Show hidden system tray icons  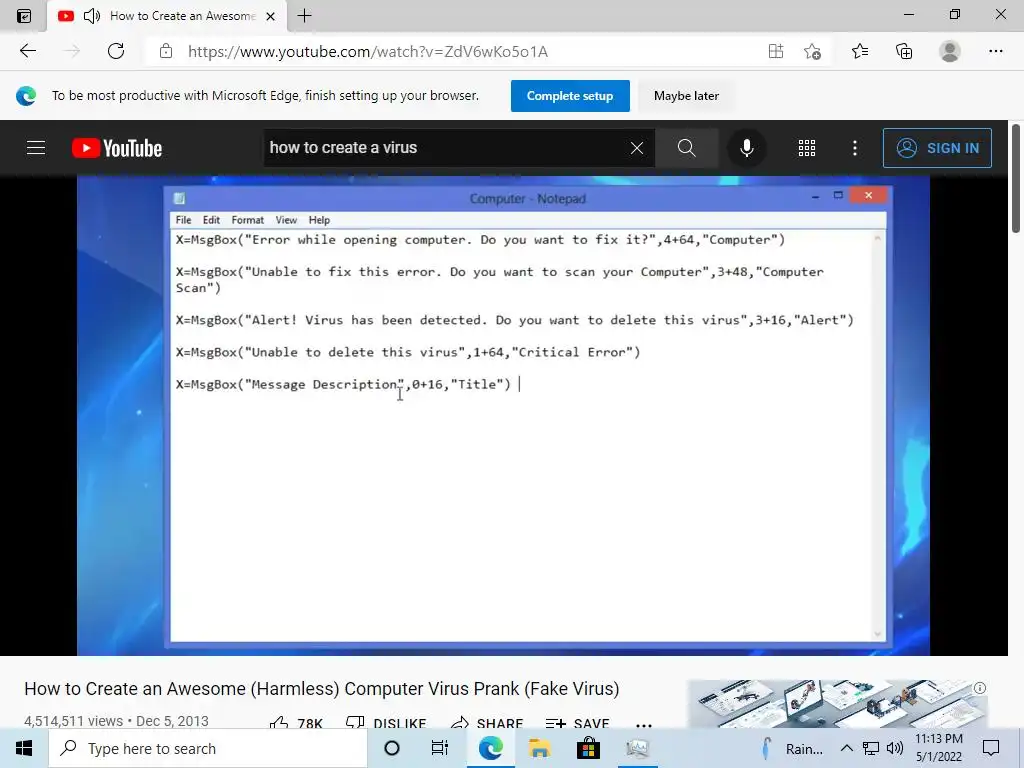(846, 748)
